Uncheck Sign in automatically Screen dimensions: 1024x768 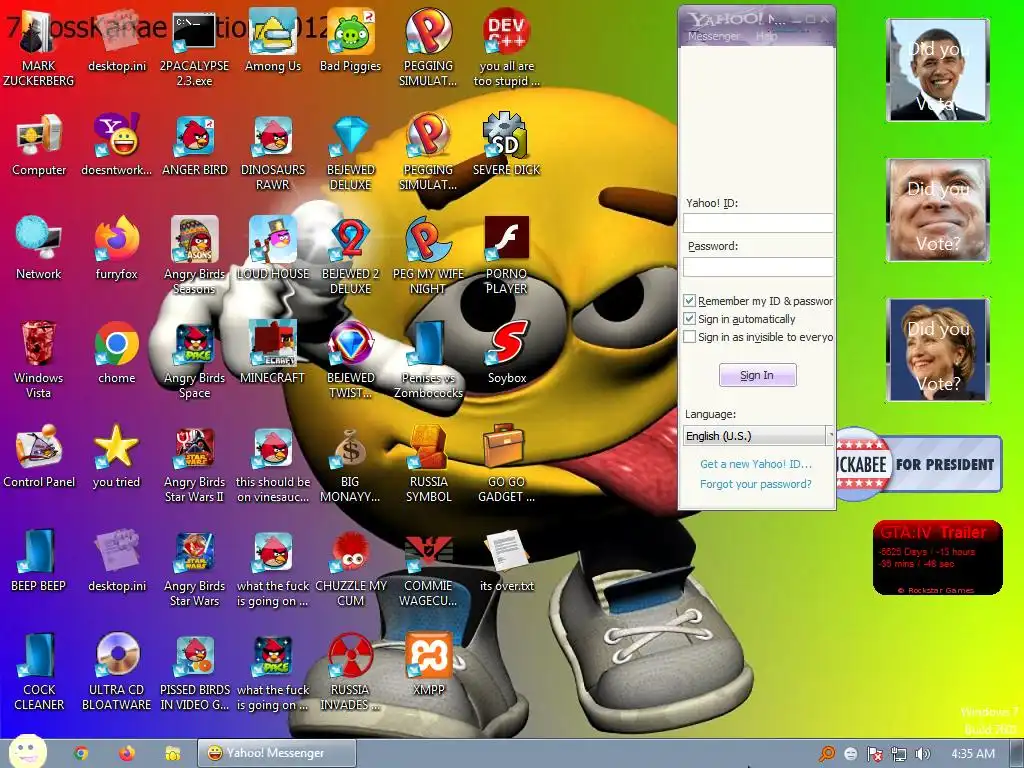tap(689, 319)
